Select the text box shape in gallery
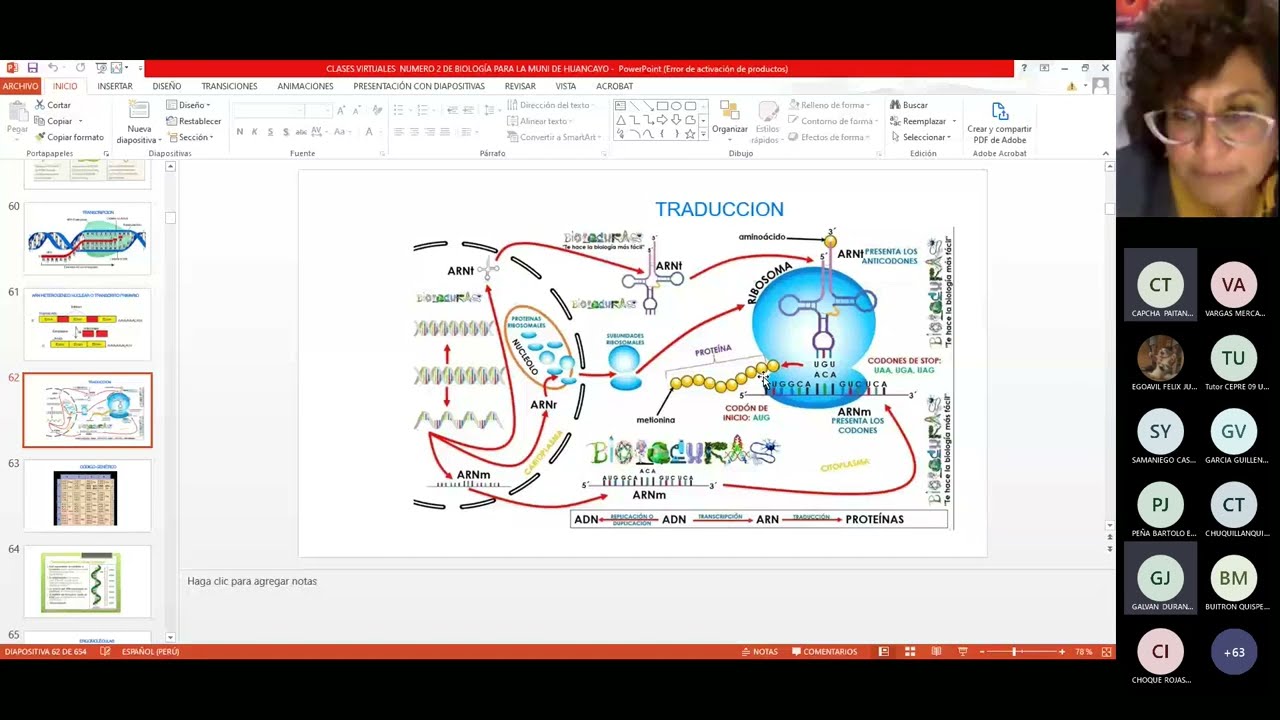 (x=620, y=106)
